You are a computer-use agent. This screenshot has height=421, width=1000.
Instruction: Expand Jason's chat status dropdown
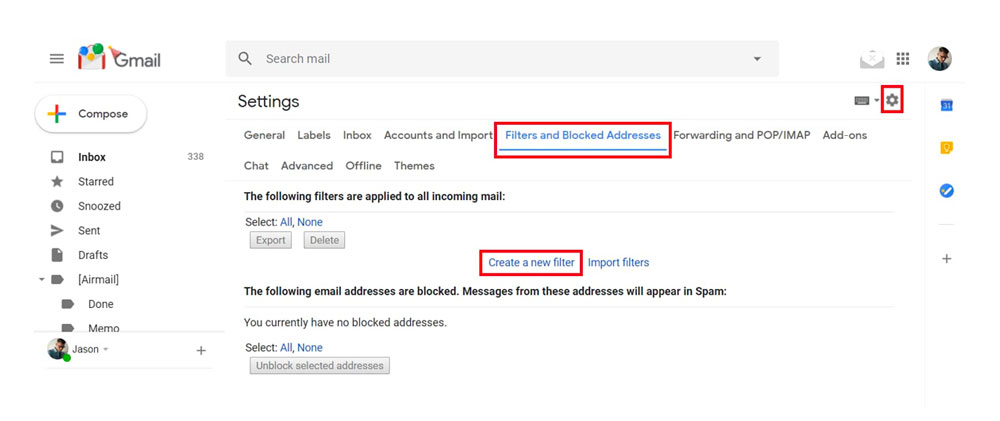106,350
